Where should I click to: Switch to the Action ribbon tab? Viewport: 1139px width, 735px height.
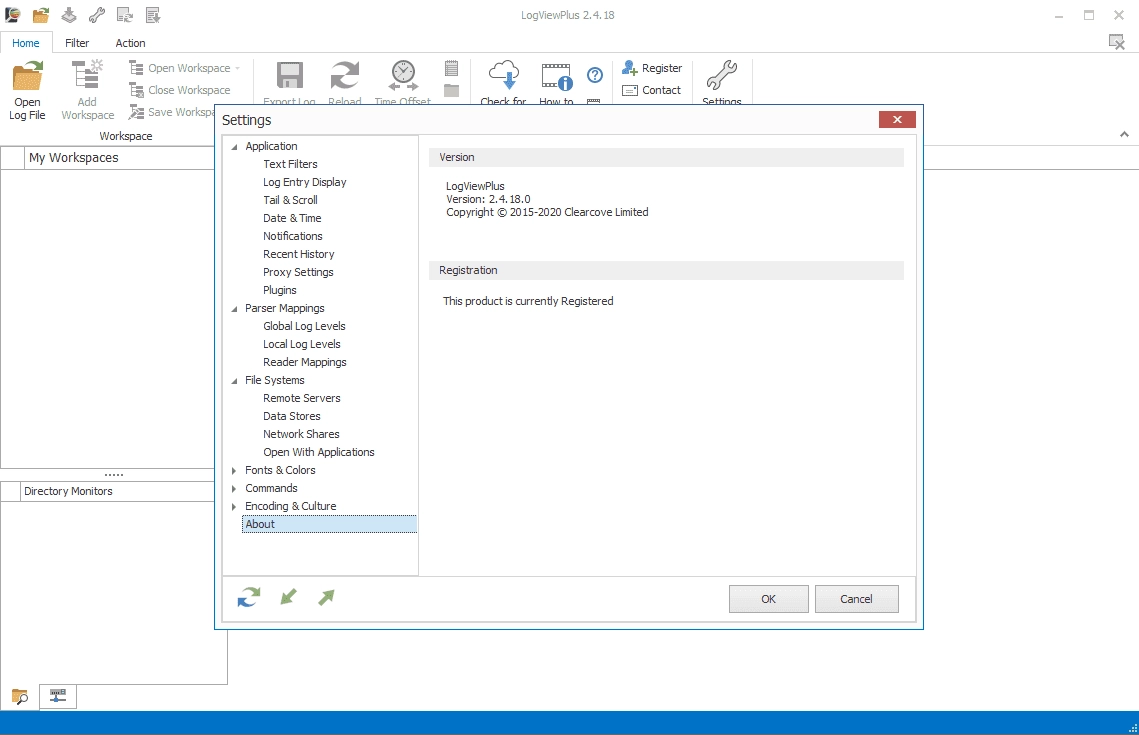[x=130, y=43]
